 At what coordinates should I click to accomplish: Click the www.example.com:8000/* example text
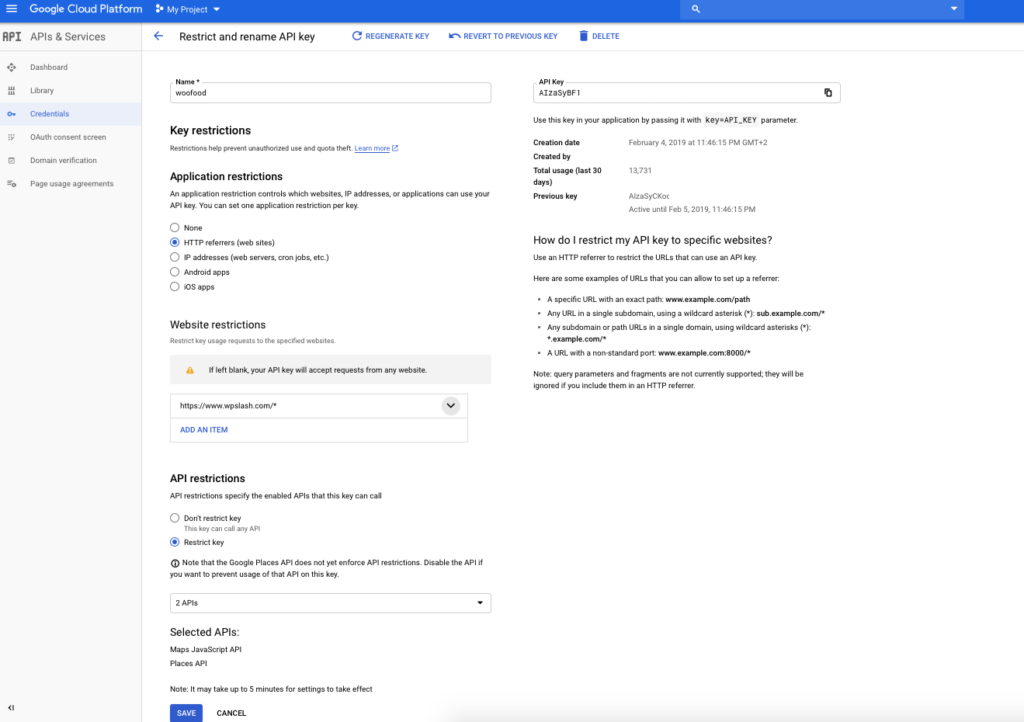704,353
